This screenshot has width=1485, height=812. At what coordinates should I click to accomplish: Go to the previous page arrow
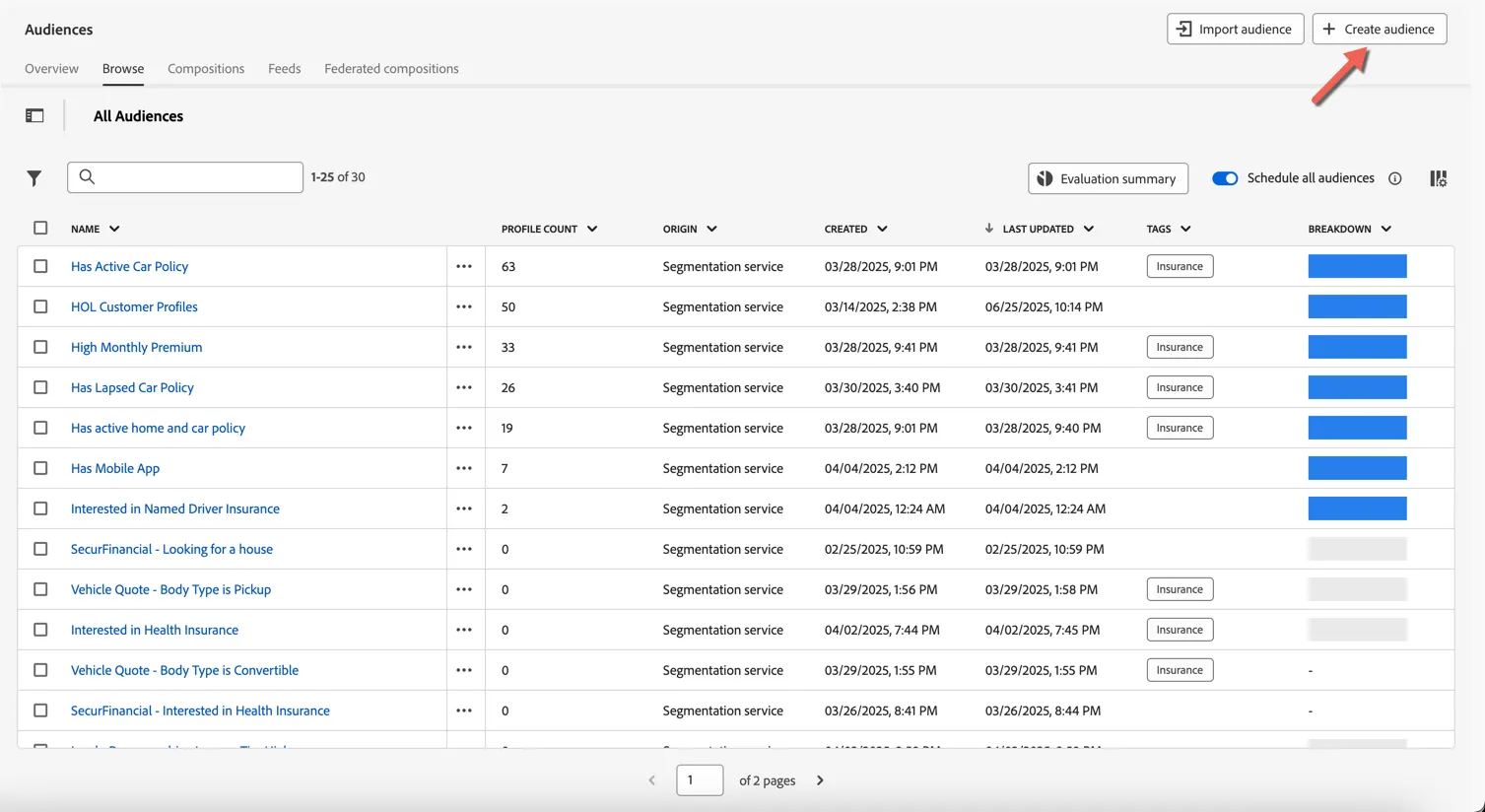click(652, 780)
